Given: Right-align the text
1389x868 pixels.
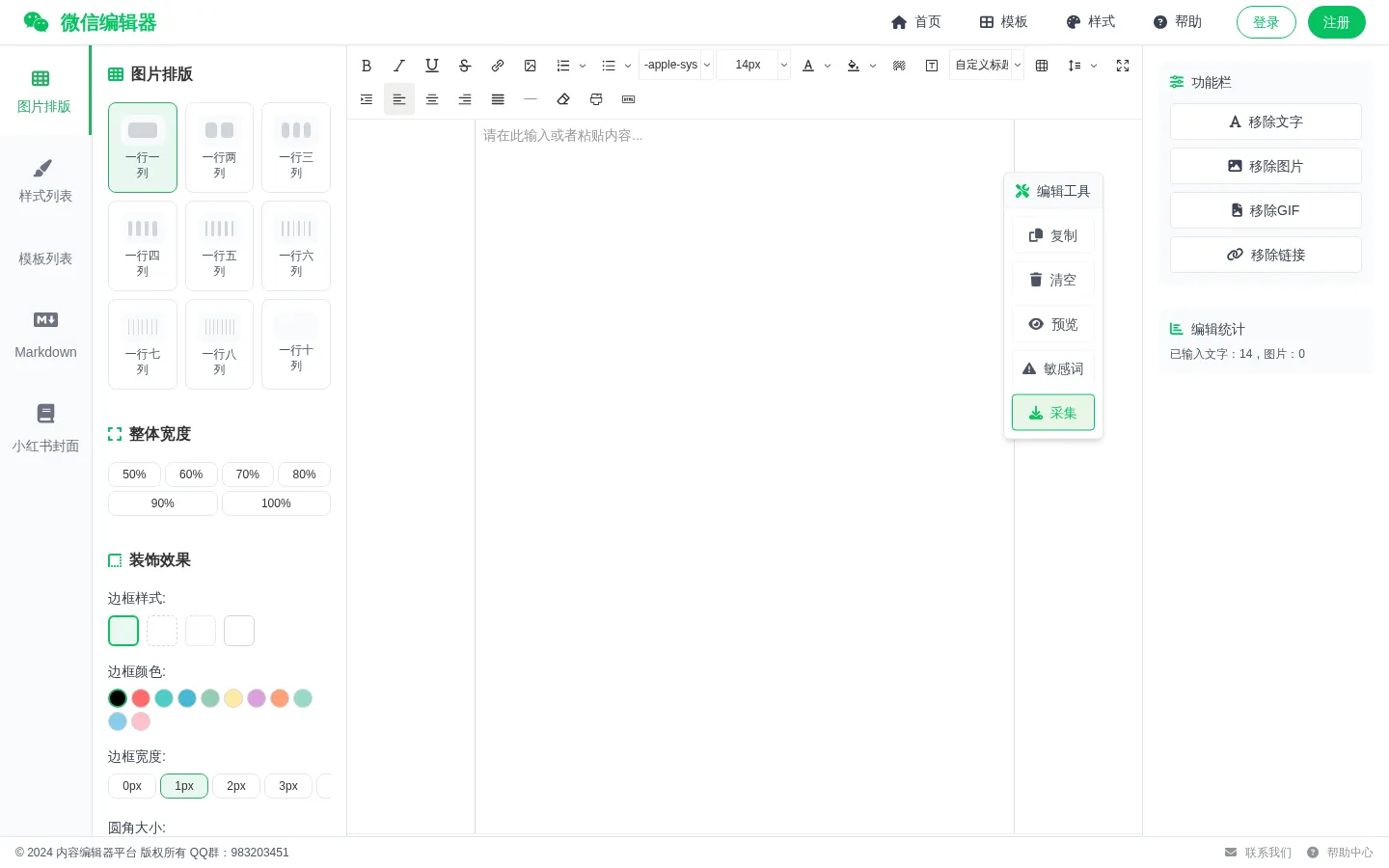Looking at the screenshot, I should pyautogui.click(x=465, y=99).
